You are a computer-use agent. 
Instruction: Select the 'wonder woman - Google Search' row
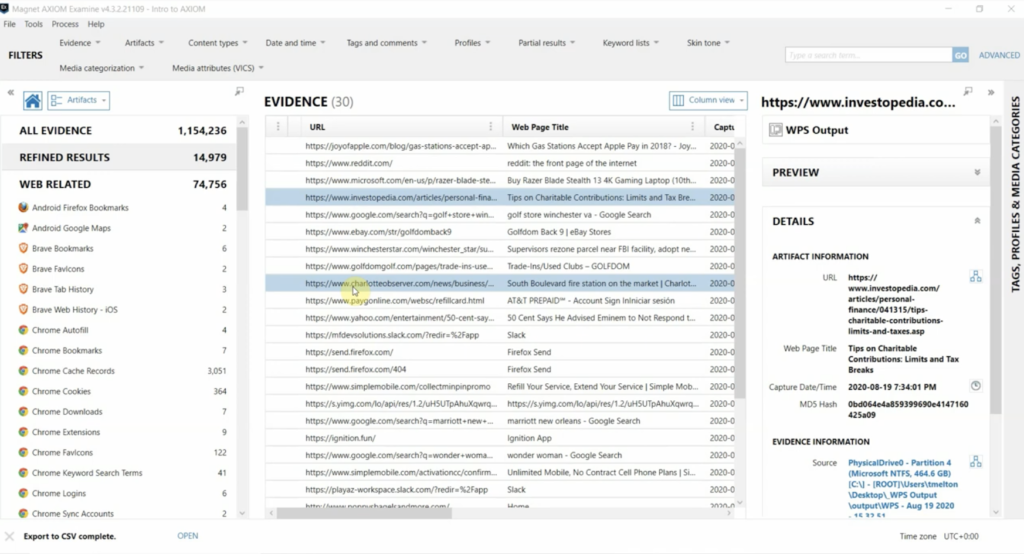pos(500,455)
